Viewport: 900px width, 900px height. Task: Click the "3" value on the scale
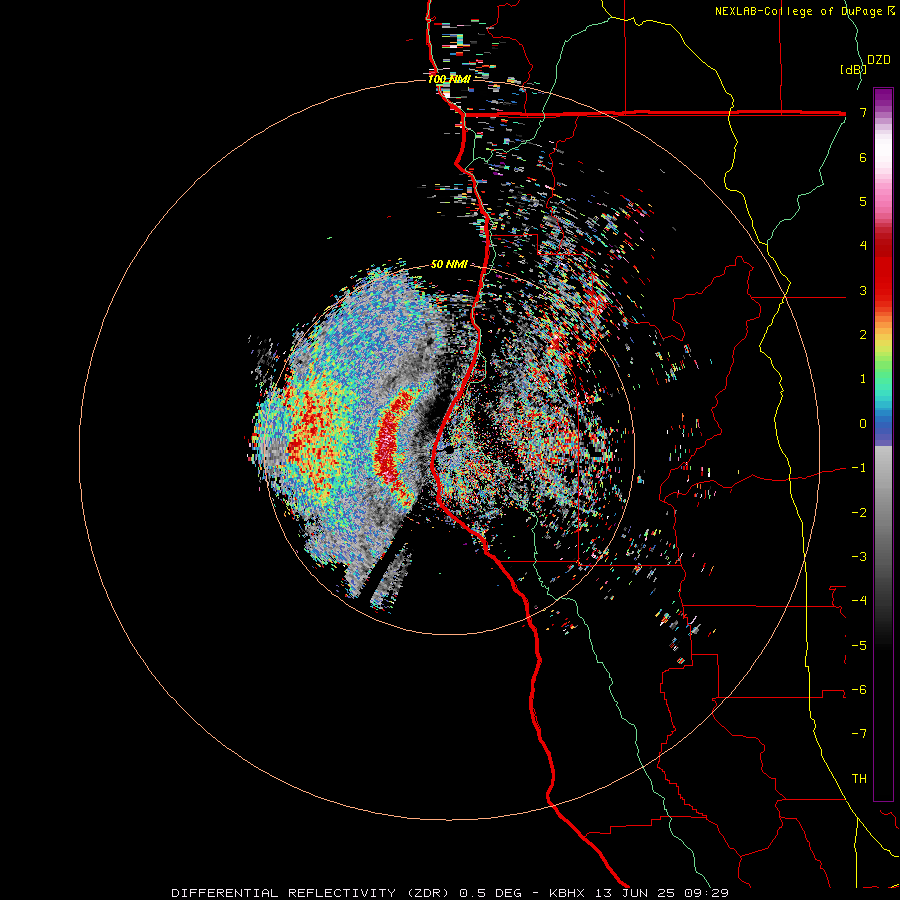point(863,290)
